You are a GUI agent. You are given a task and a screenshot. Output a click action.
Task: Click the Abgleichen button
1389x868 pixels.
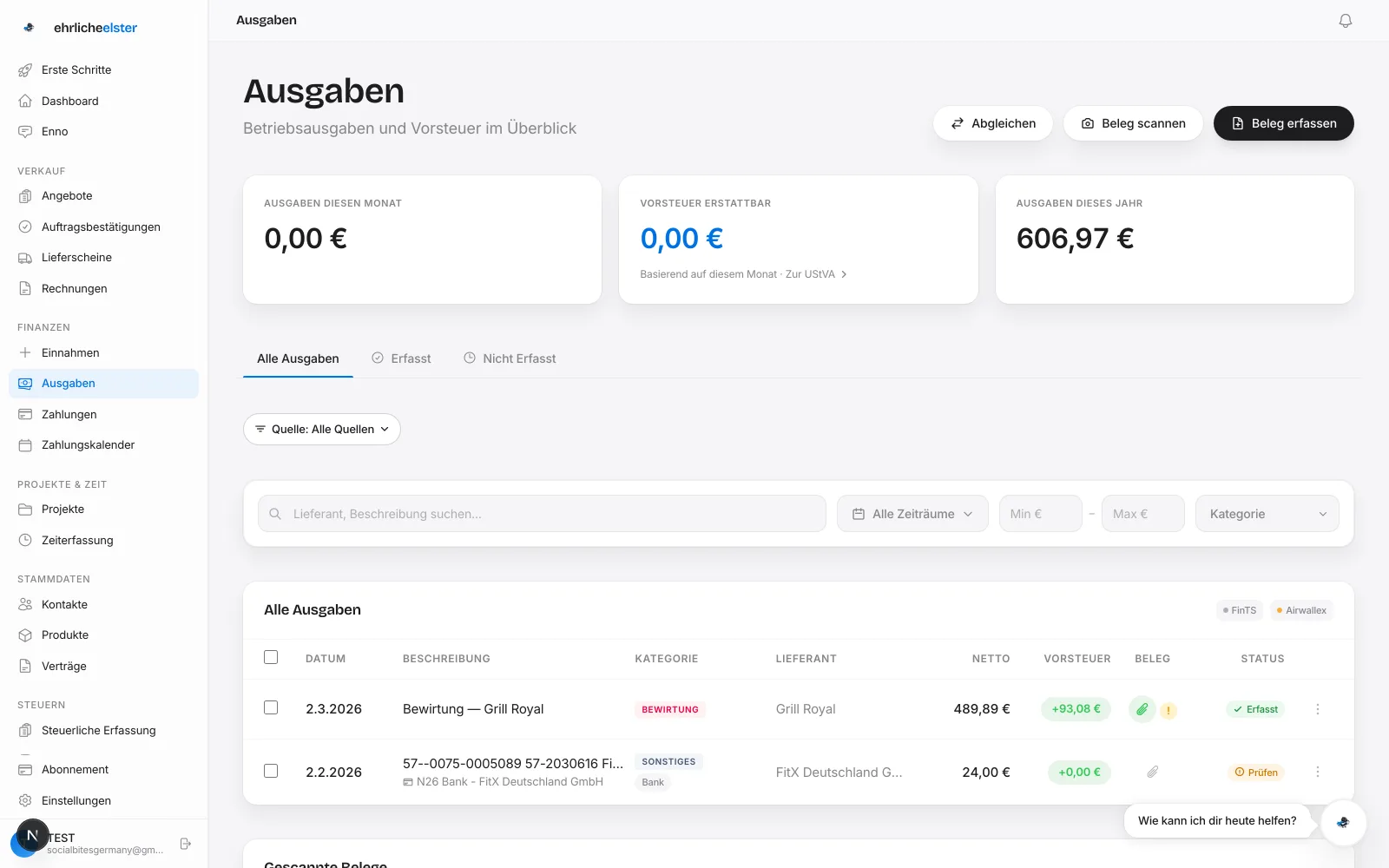click(993, 123)
